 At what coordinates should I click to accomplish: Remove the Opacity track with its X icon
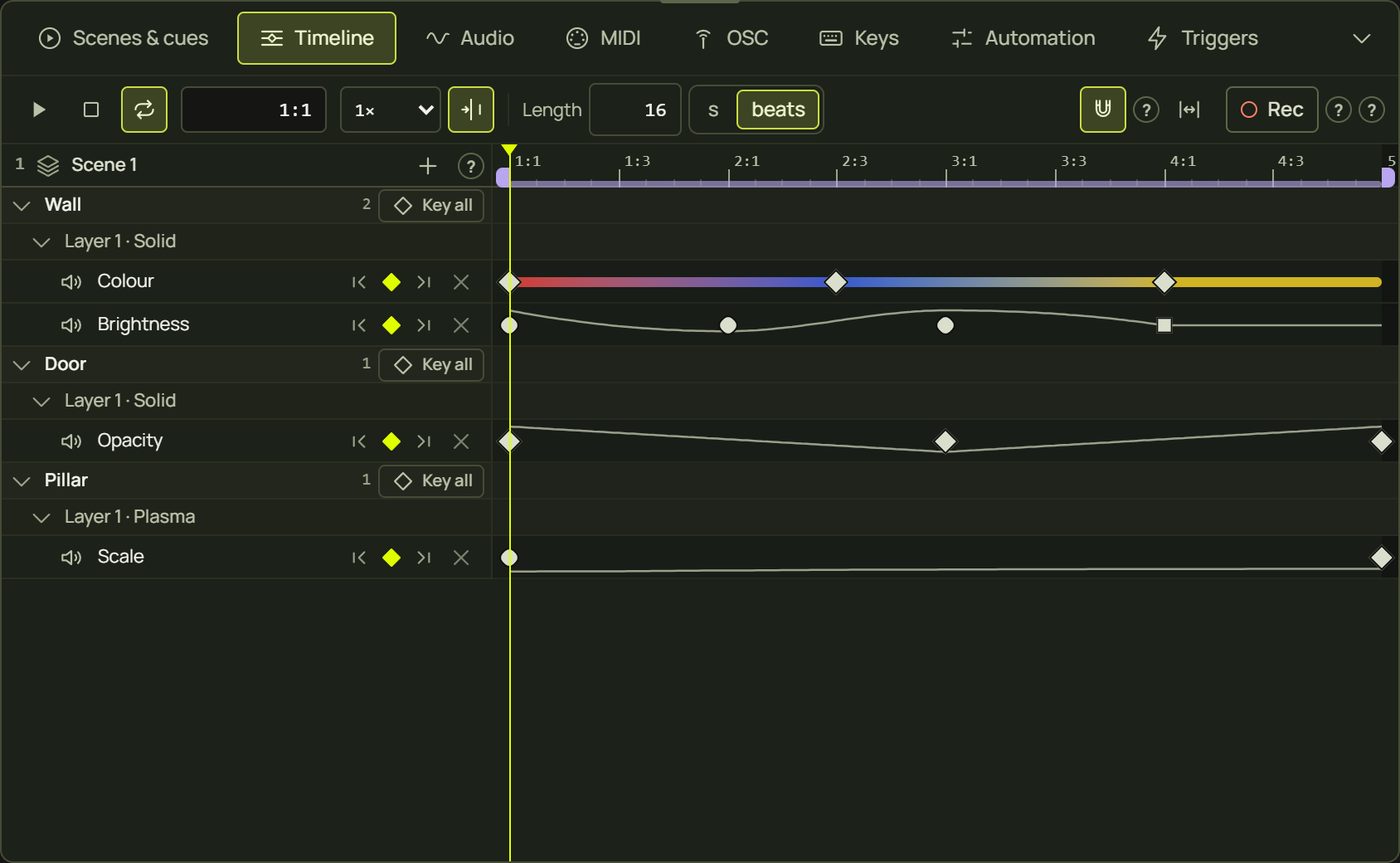tap(461, 441)
